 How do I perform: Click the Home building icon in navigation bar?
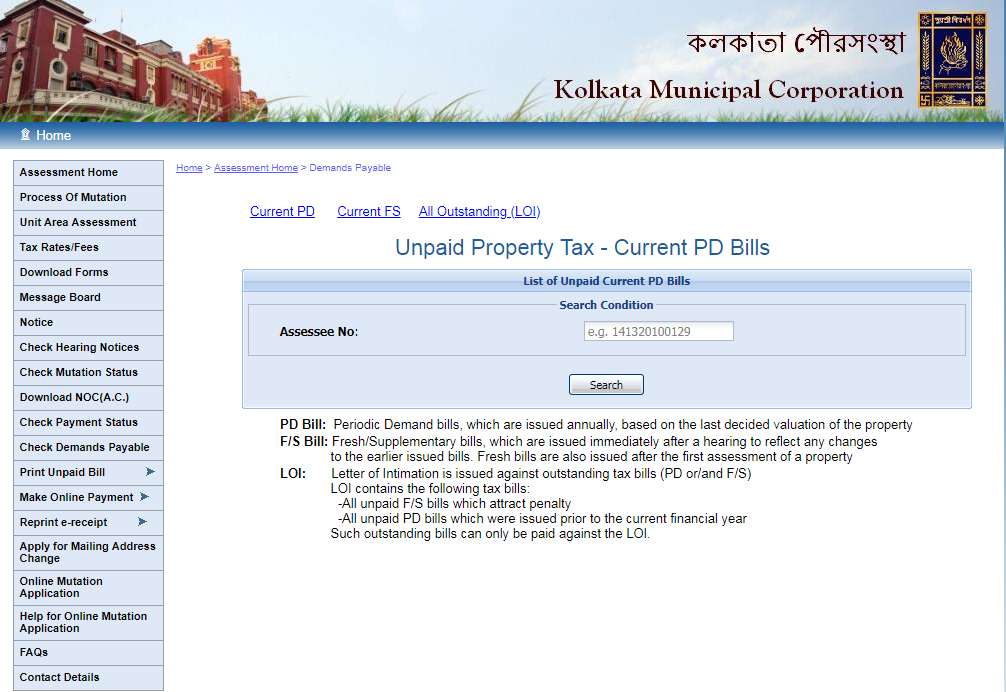click(x=26, y=135)
